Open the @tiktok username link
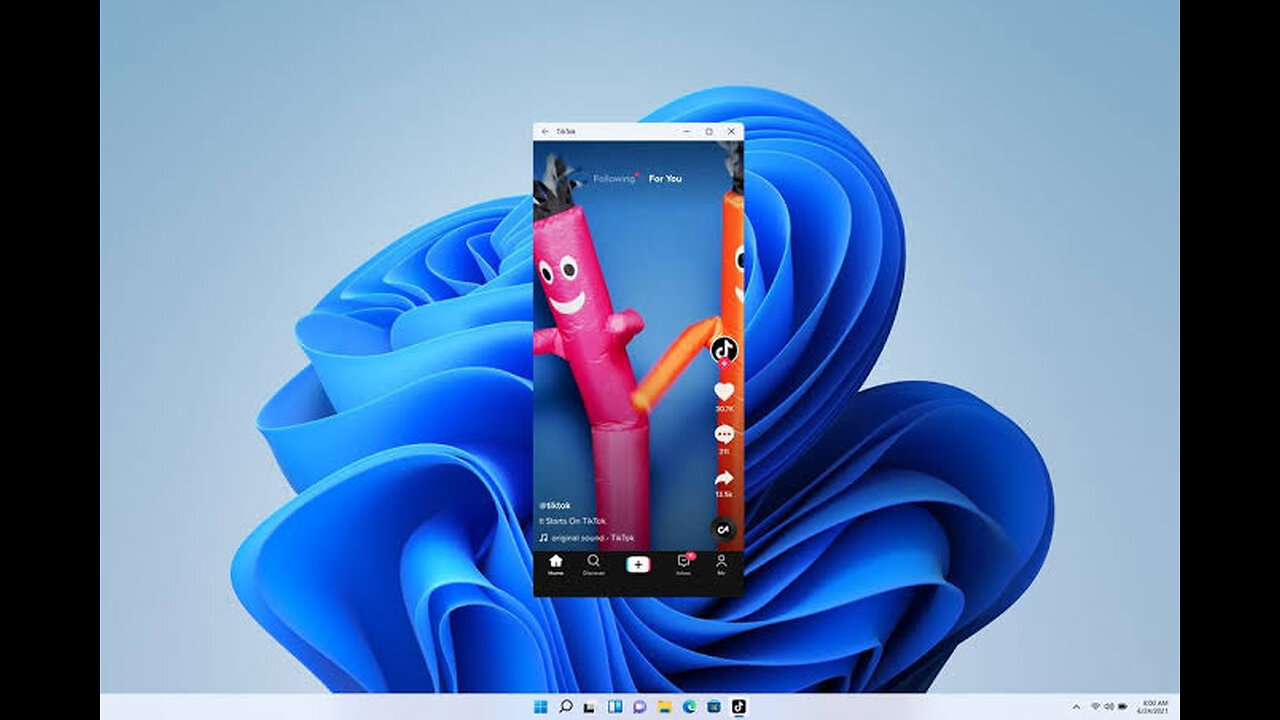The image size is (1280, 720). click(x=555, y=506)
